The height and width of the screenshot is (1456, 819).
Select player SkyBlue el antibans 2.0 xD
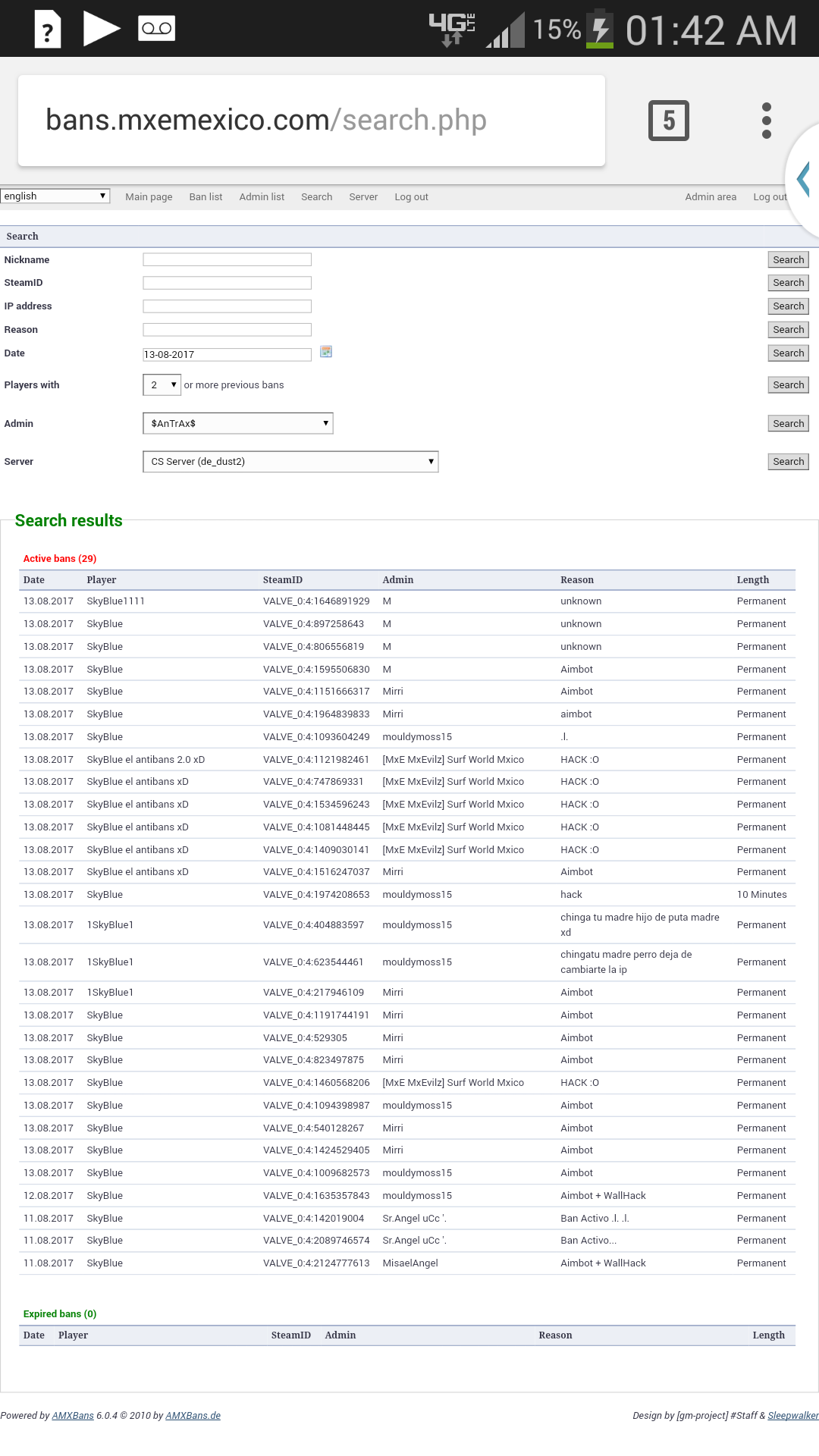(x=146, y=760)
